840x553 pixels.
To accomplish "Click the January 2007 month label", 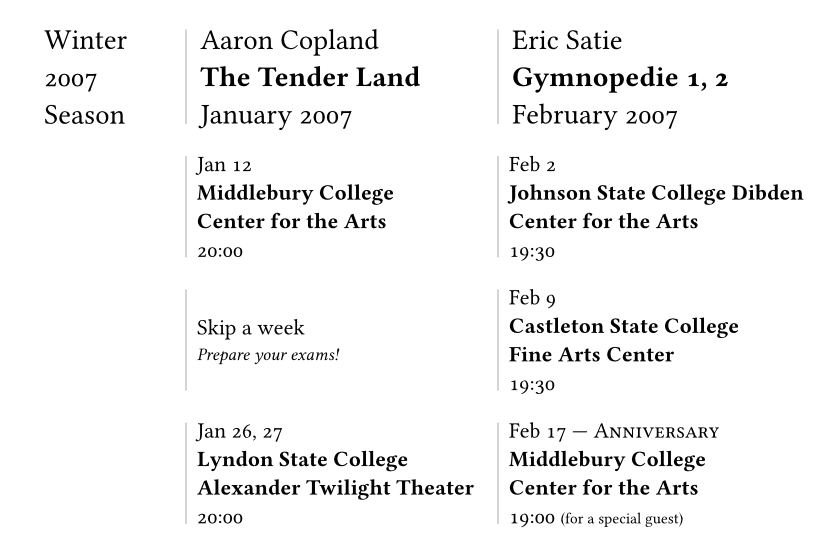I will click(x=276, y=116).
